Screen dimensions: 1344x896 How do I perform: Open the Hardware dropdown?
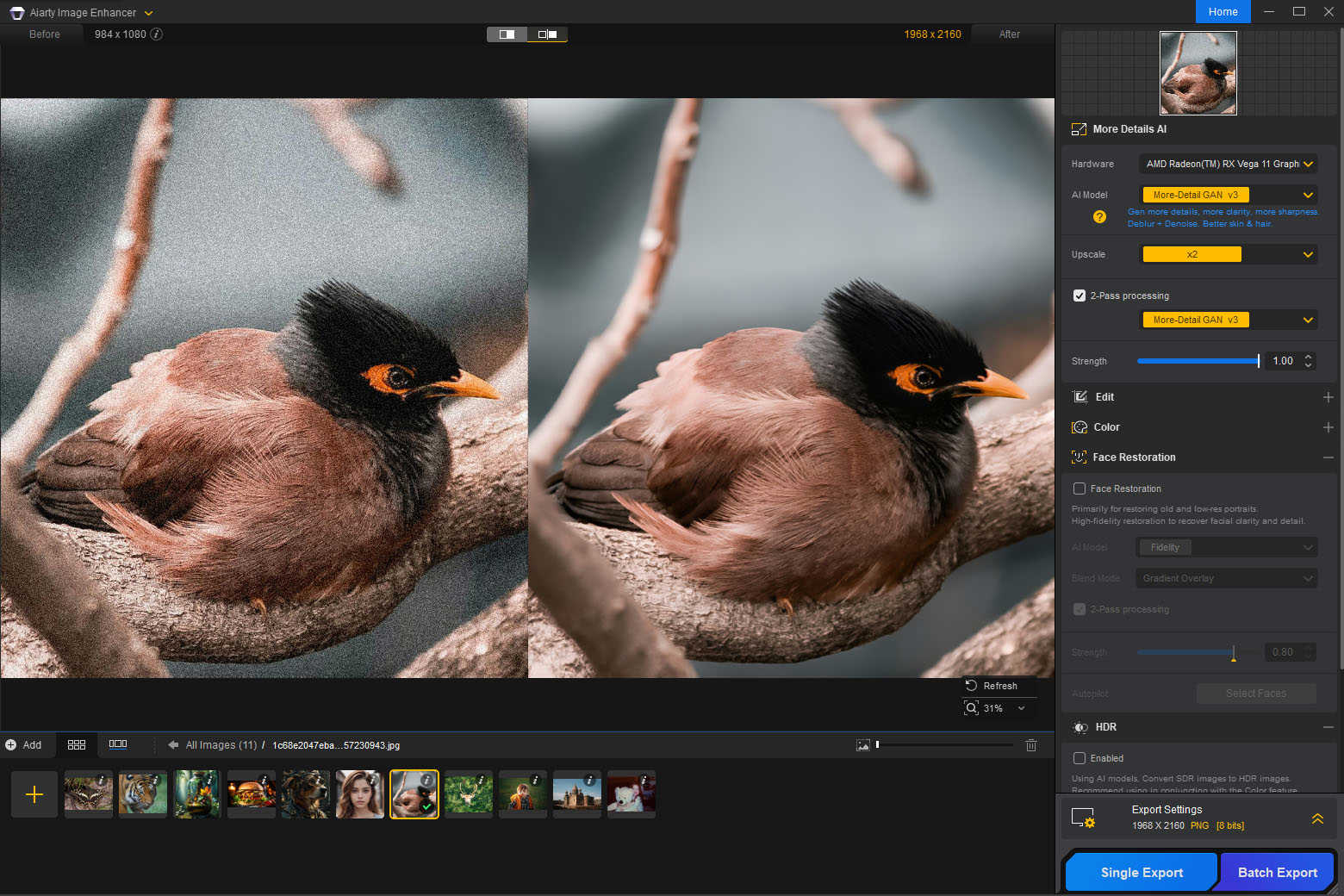pyautogui.click(x=1229, y=164)
